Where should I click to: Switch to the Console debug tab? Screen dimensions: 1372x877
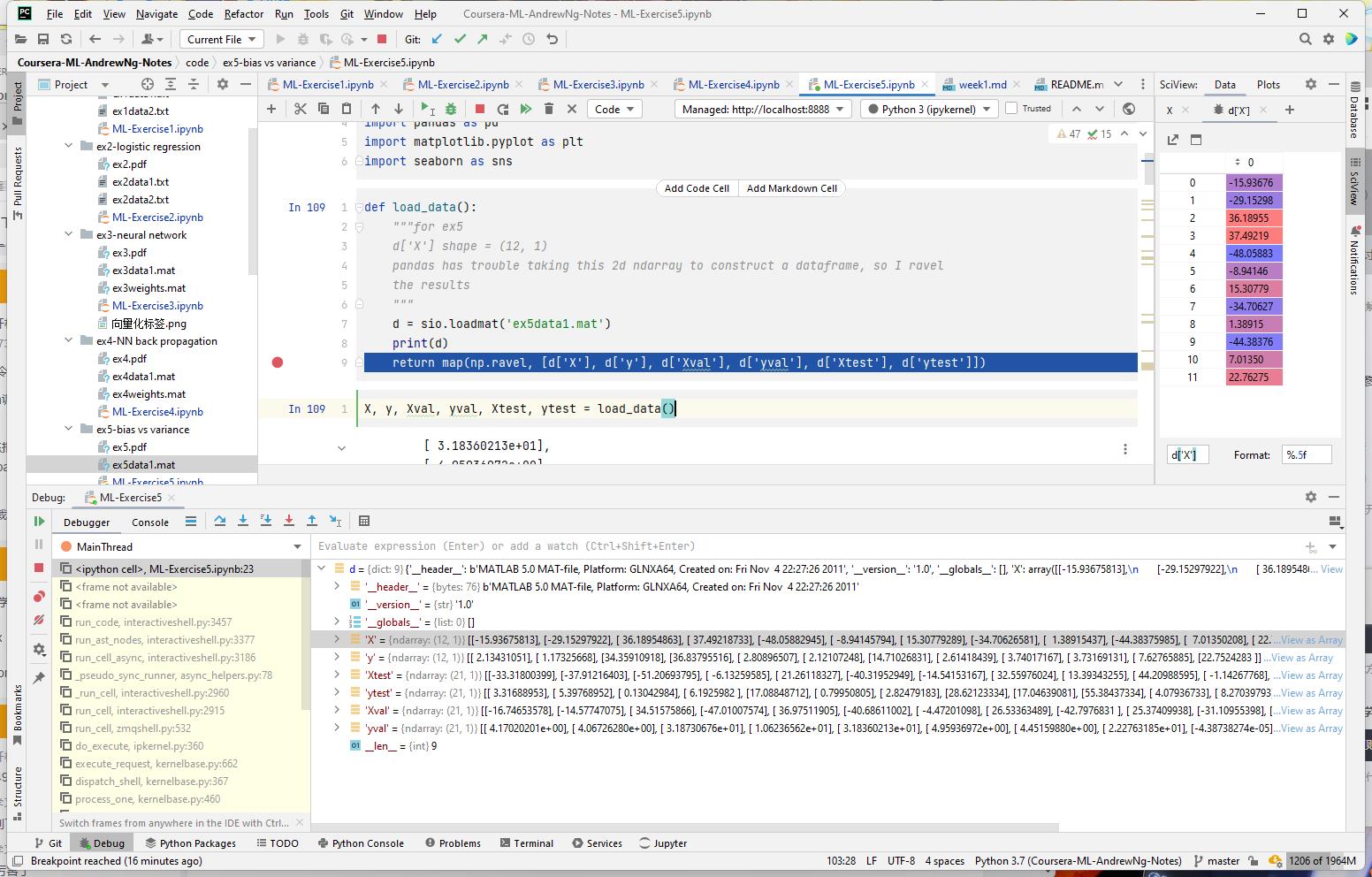coord(150,522)
